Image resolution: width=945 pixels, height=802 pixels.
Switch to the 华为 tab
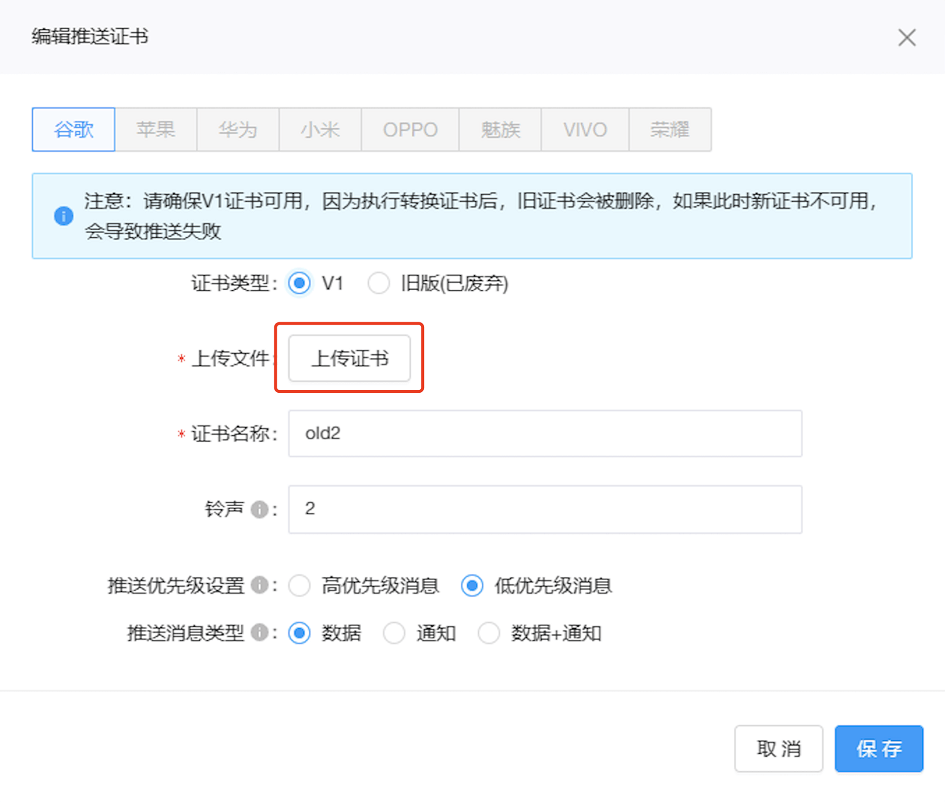[x=238, y=130]
